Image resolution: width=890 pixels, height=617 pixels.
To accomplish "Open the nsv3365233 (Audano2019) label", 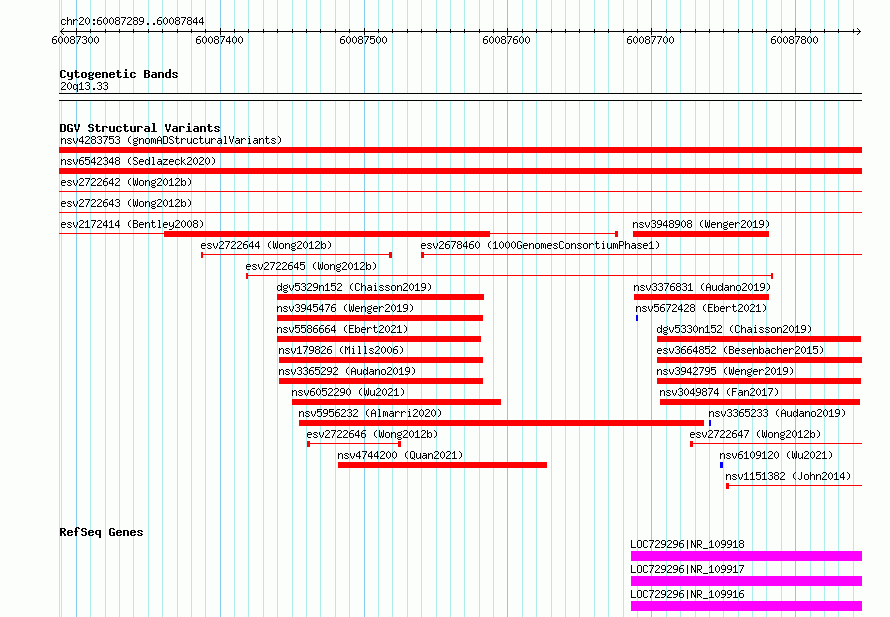I will pyautogui.click(x=777, y=413).
